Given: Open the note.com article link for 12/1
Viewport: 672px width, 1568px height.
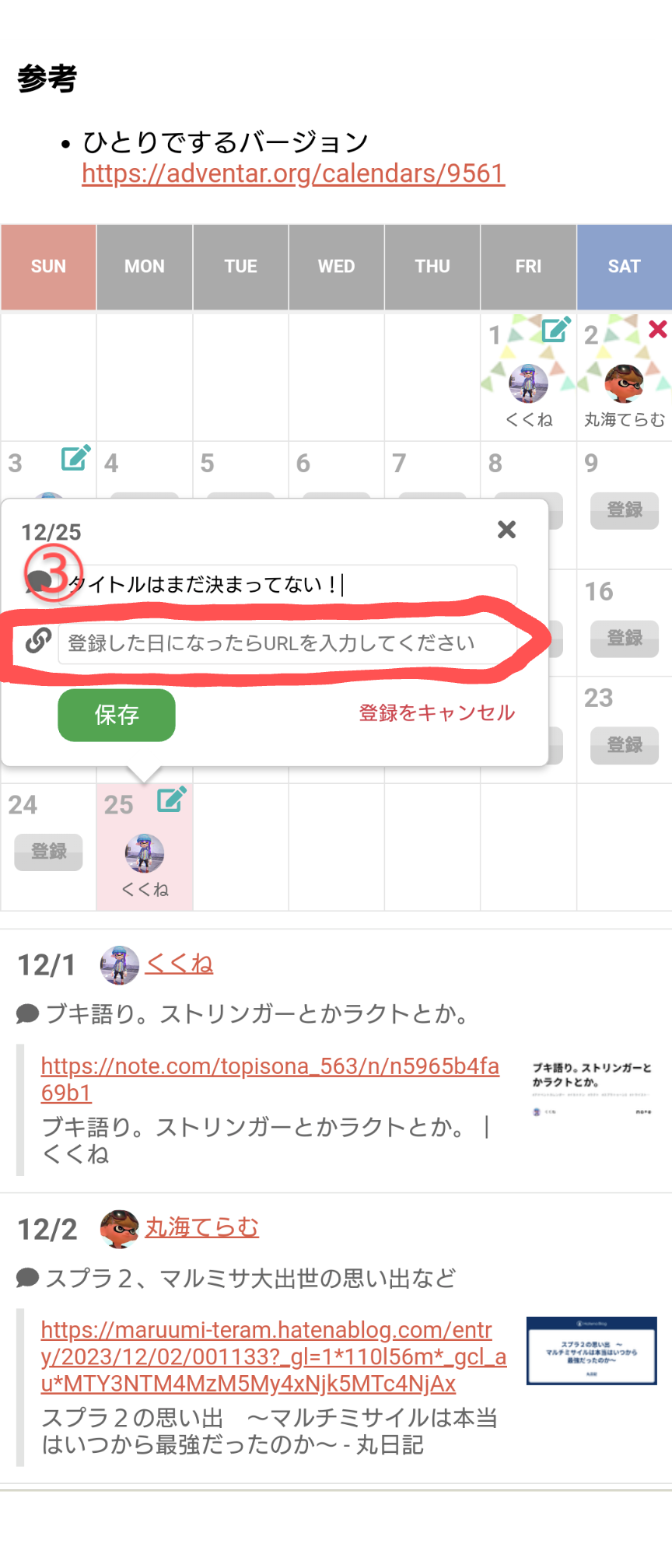Looking at the screenshot, I should click(x=270, y=1079).
